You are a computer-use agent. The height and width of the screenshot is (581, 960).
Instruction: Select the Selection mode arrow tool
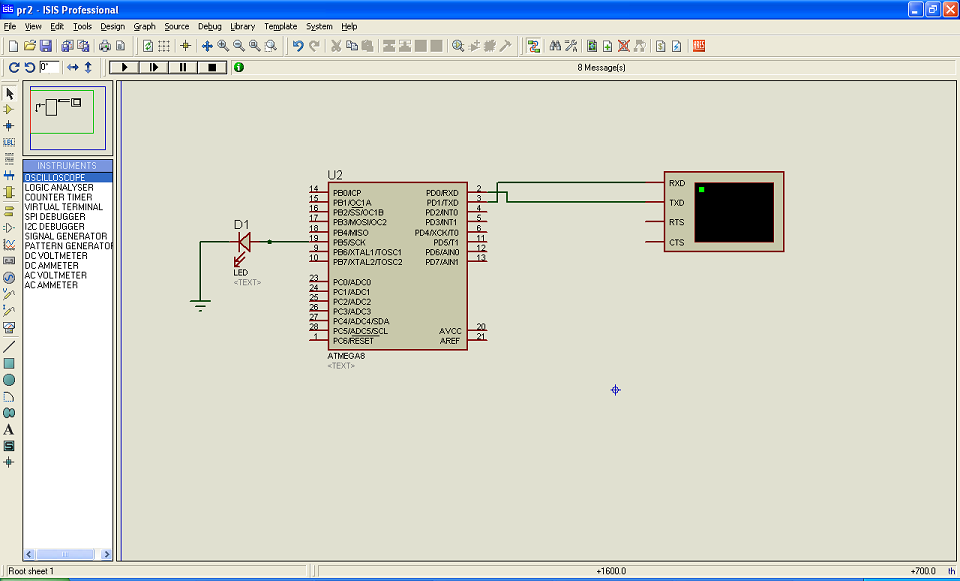click(x=9, y=94)
